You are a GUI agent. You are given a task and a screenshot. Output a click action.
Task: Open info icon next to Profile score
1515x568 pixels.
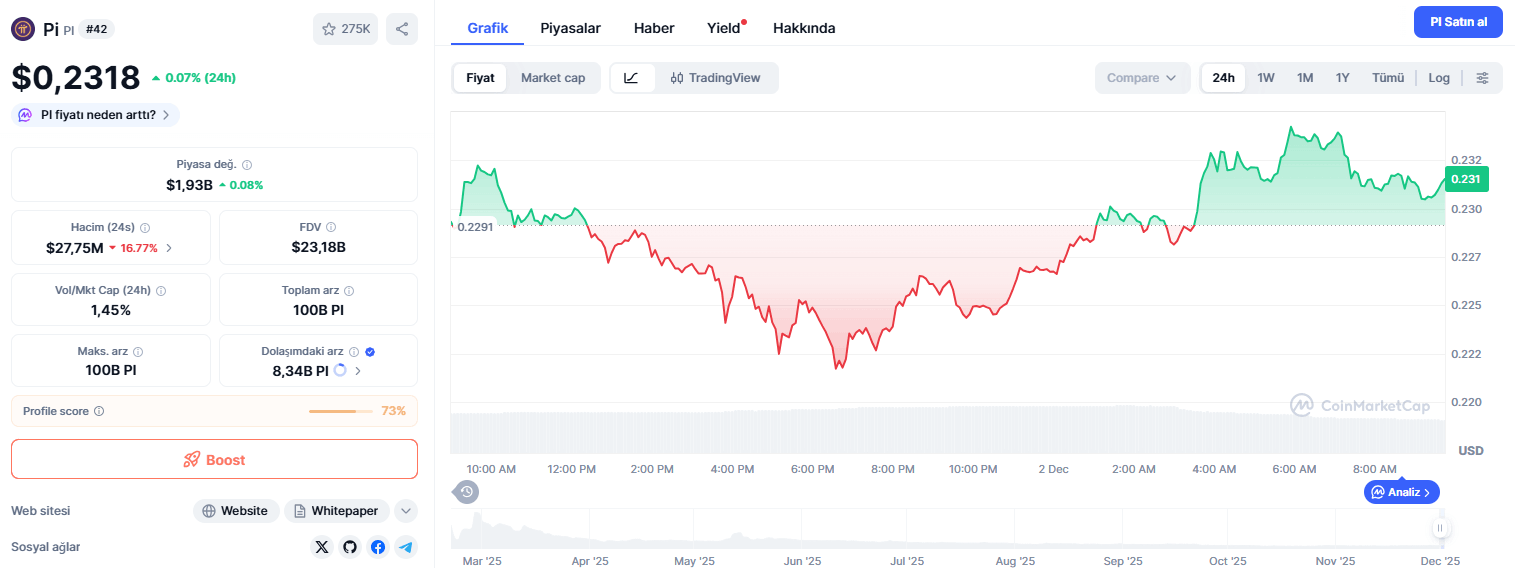coord(99,411)
